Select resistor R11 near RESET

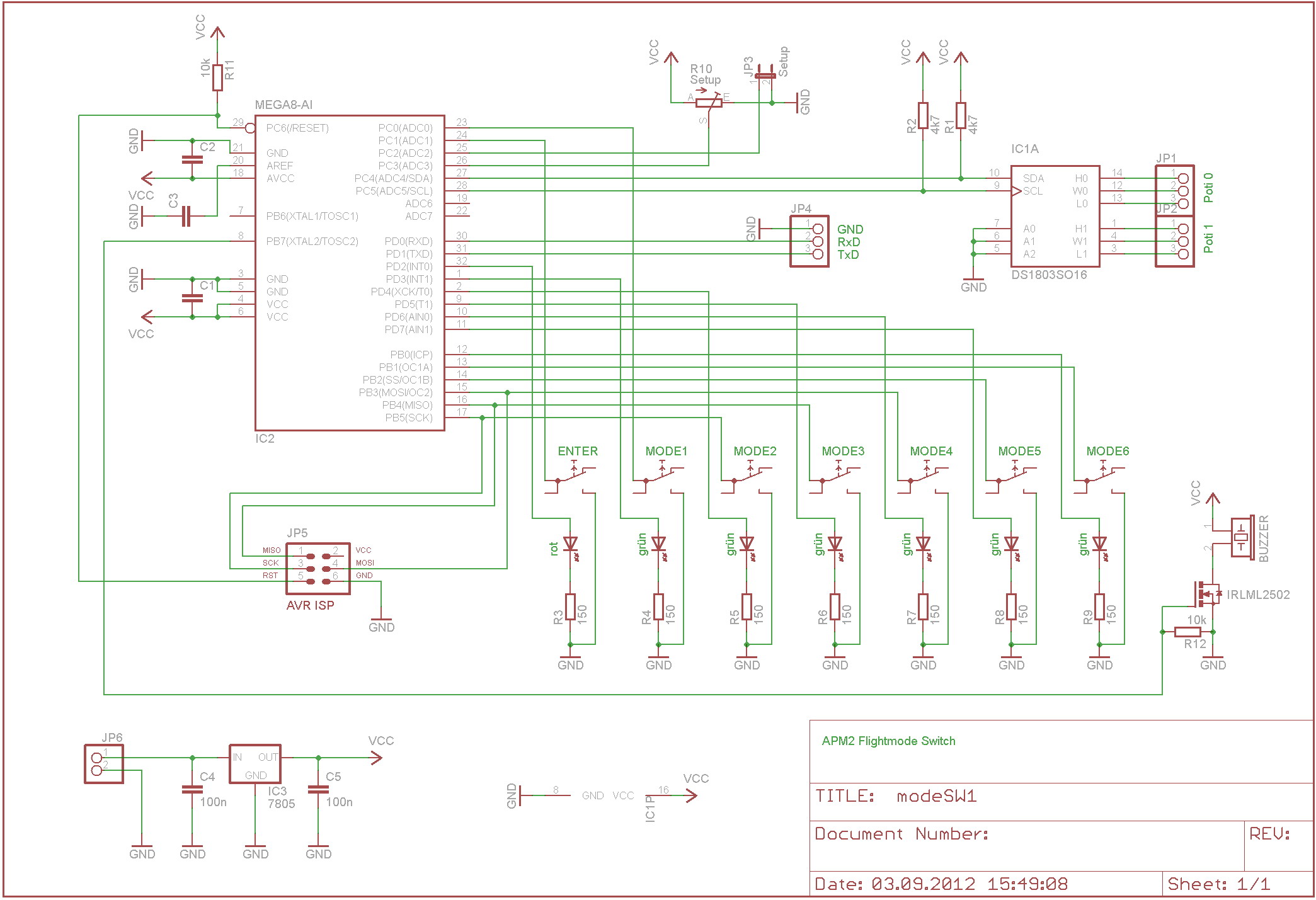(x=217, y=77)
